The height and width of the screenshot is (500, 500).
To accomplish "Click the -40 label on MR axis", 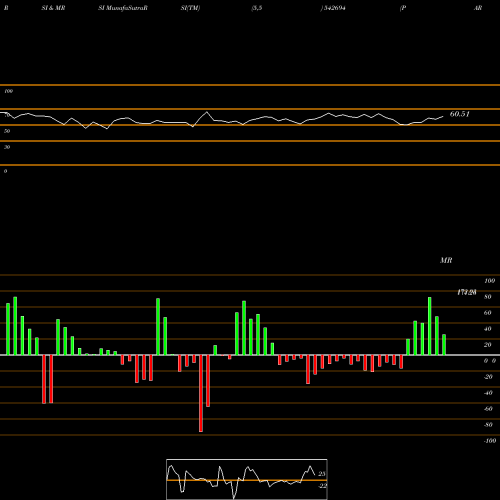I will tap(488, 393).
